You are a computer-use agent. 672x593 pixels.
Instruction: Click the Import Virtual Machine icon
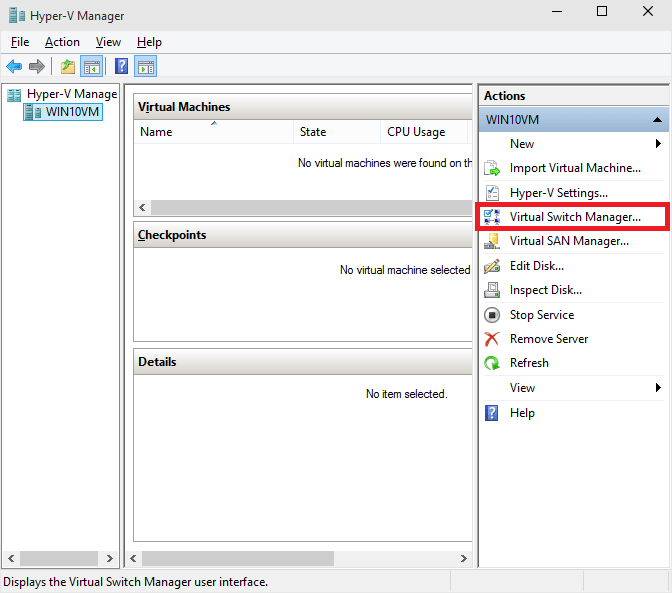tap(492, 168)
